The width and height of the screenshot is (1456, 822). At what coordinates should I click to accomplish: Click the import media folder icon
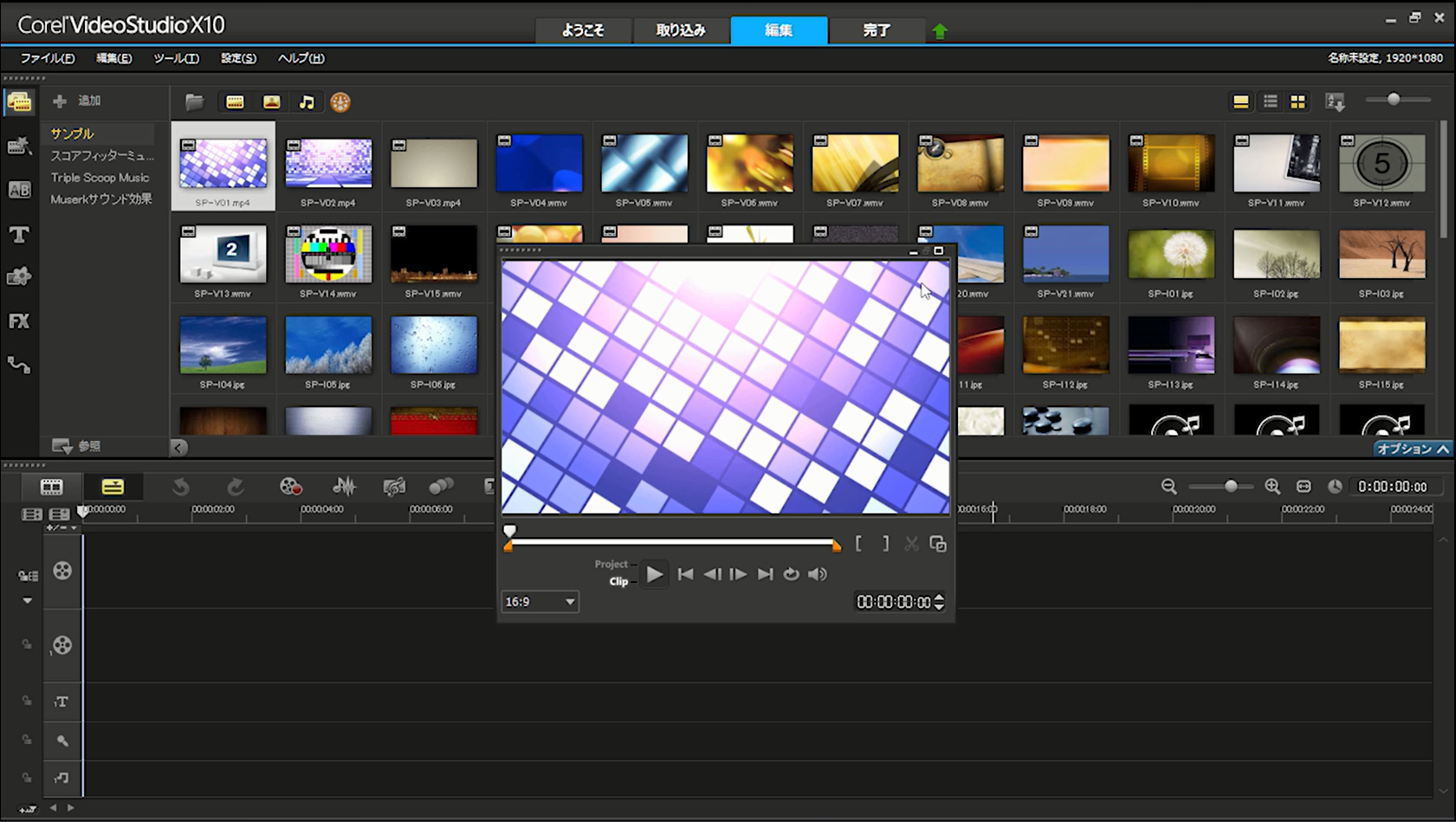coord(194,102)
